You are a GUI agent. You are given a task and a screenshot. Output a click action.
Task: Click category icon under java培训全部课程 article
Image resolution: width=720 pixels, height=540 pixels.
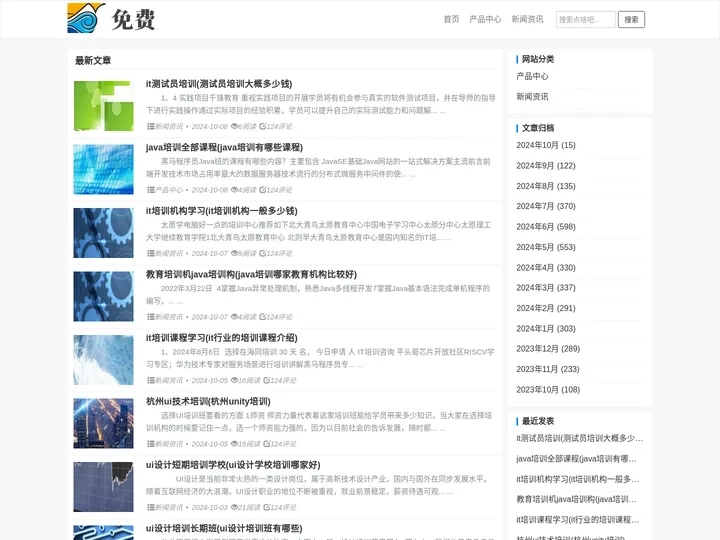coord(151,190)
